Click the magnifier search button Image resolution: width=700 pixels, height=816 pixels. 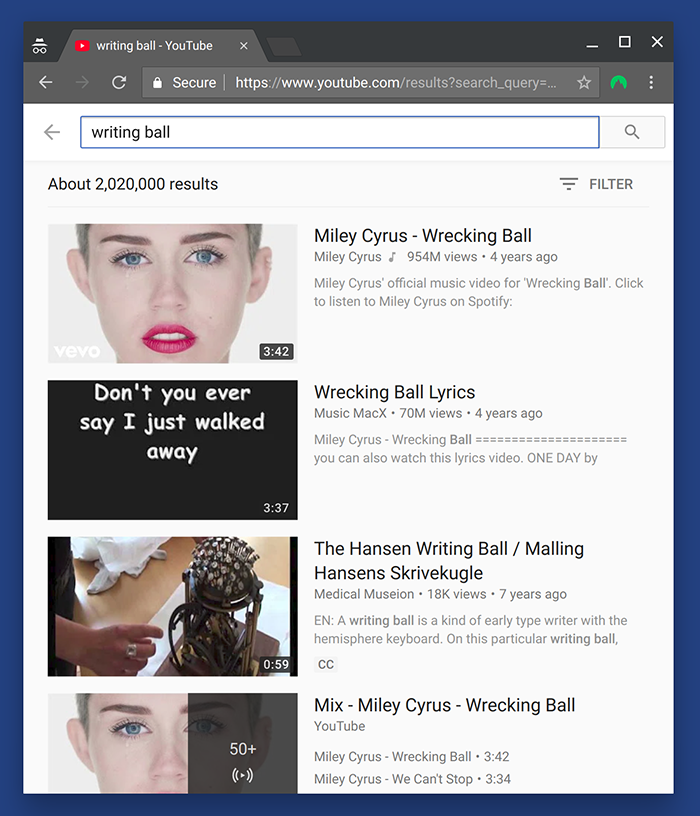(x=632, y=132)
